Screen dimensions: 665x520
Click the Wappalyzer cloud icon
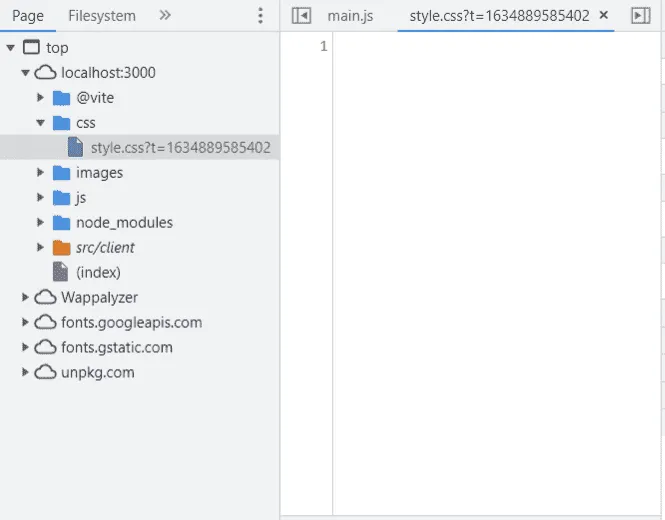45,297
